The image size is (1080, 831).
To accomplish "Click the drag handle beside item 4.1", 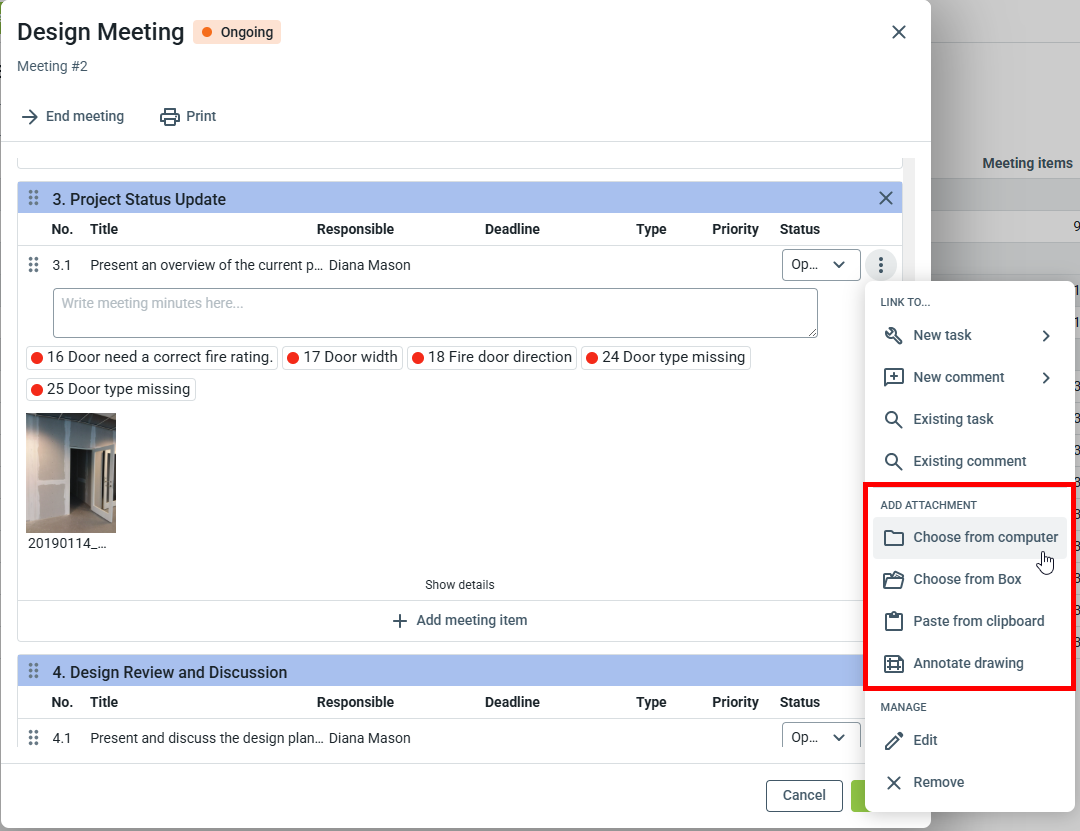I will click(x=34, y=738).
